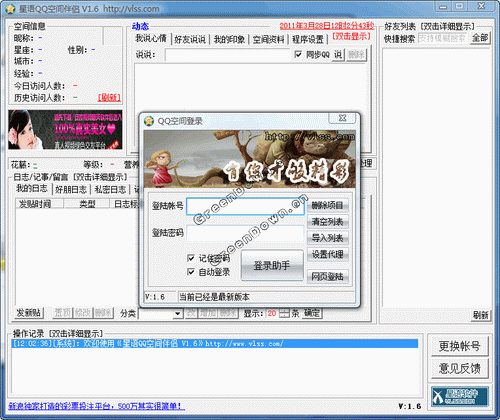Image resolution: width=500 pixels, height=420 pixels.
Task: Switch to the 空间资料 tab
Action: tap(269, 39)
